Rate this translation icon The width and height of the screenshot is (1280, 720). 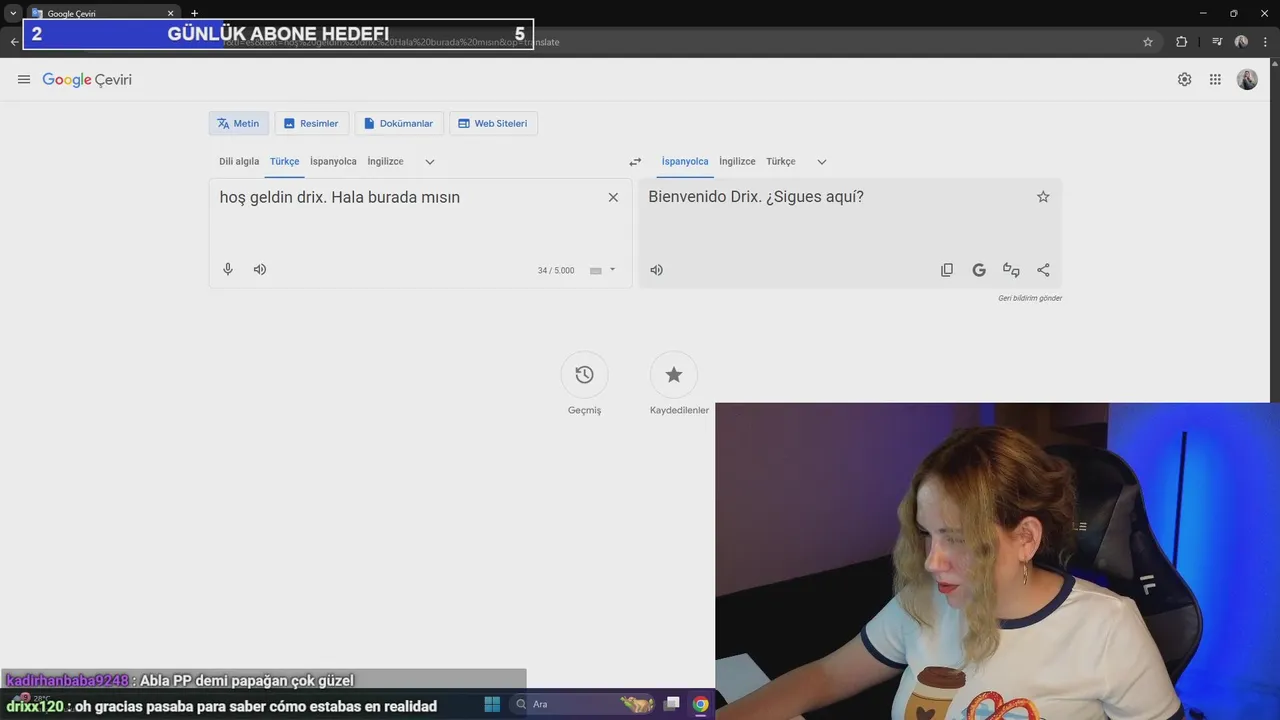pyautogui.click(x=1011, y=270)
